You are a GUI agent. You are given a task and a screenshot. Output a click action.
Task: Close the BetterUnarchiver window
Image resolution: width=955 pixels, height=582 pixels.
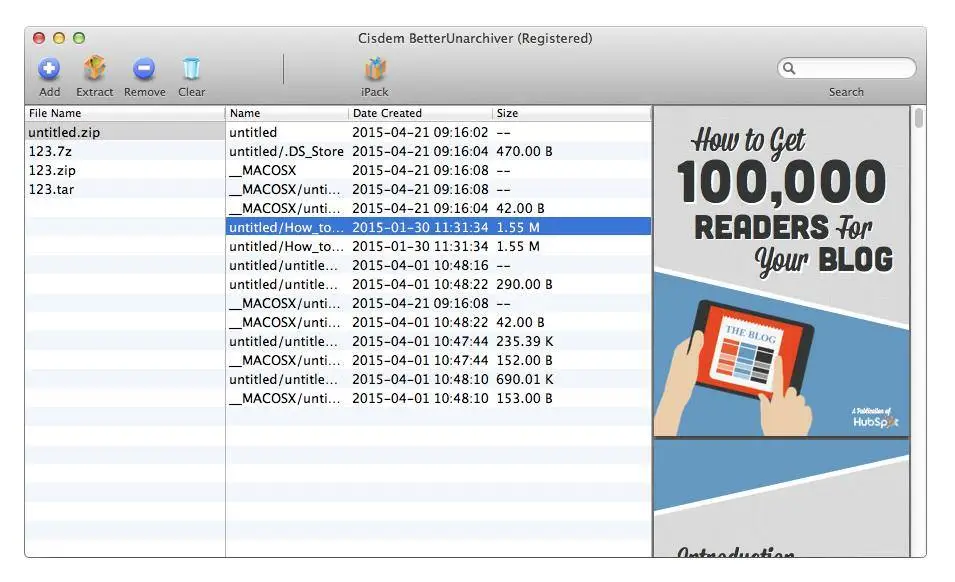39,38
